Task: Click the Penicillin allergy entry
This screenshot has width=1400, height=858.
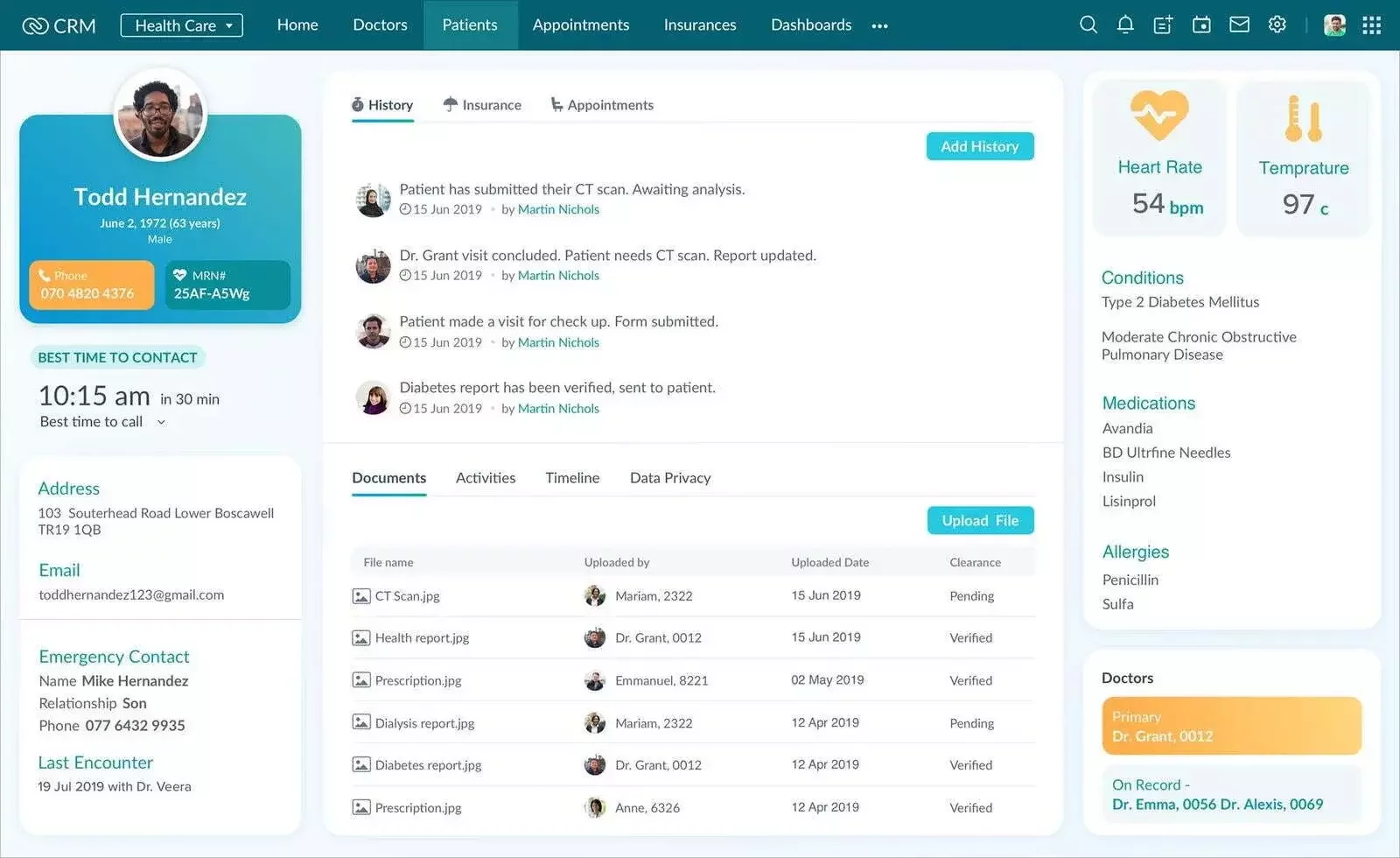Action: (1130, 580)
